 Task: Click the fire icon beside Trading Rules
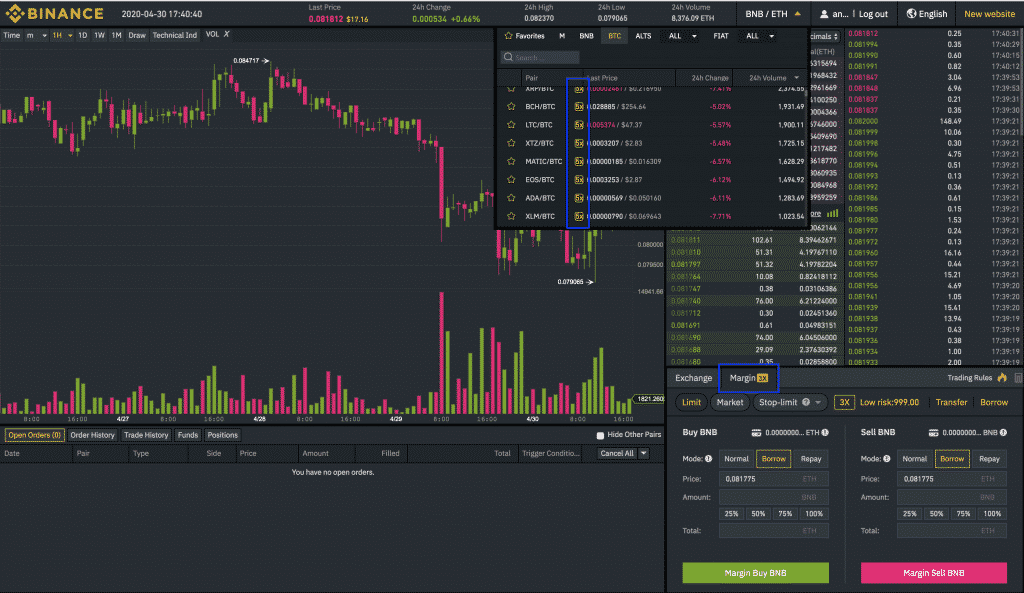pos(1002,377)
